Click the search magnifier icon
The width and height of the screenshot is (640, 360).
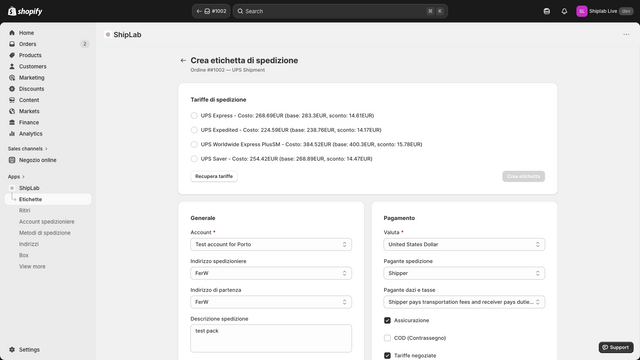click(x=240, y=11)
